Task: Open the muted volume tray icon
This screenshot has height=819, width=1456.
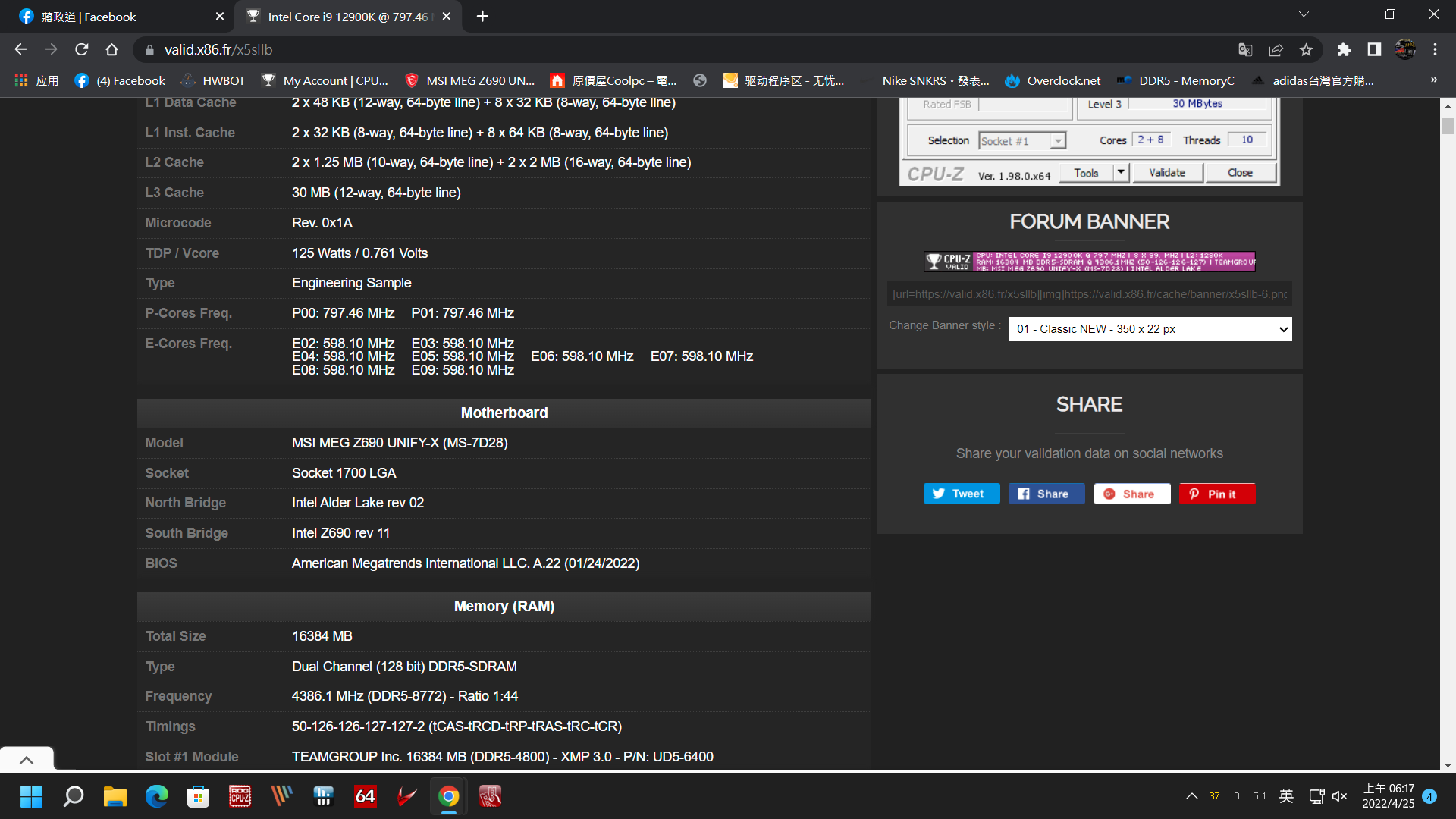Action: [x=1340, y=796]
